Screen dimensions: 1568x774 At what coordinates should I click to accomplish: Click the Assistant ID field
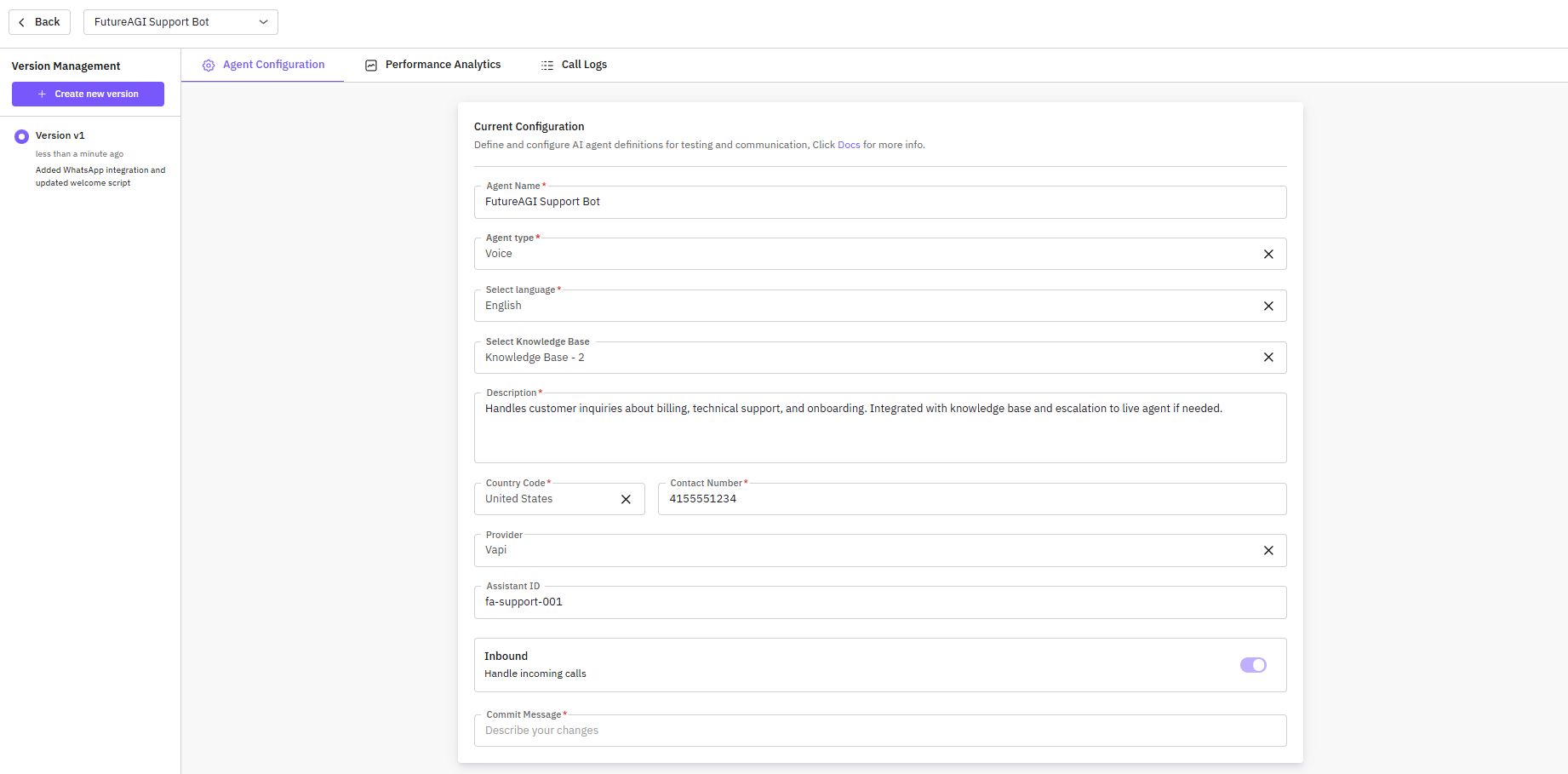(880, 602)
